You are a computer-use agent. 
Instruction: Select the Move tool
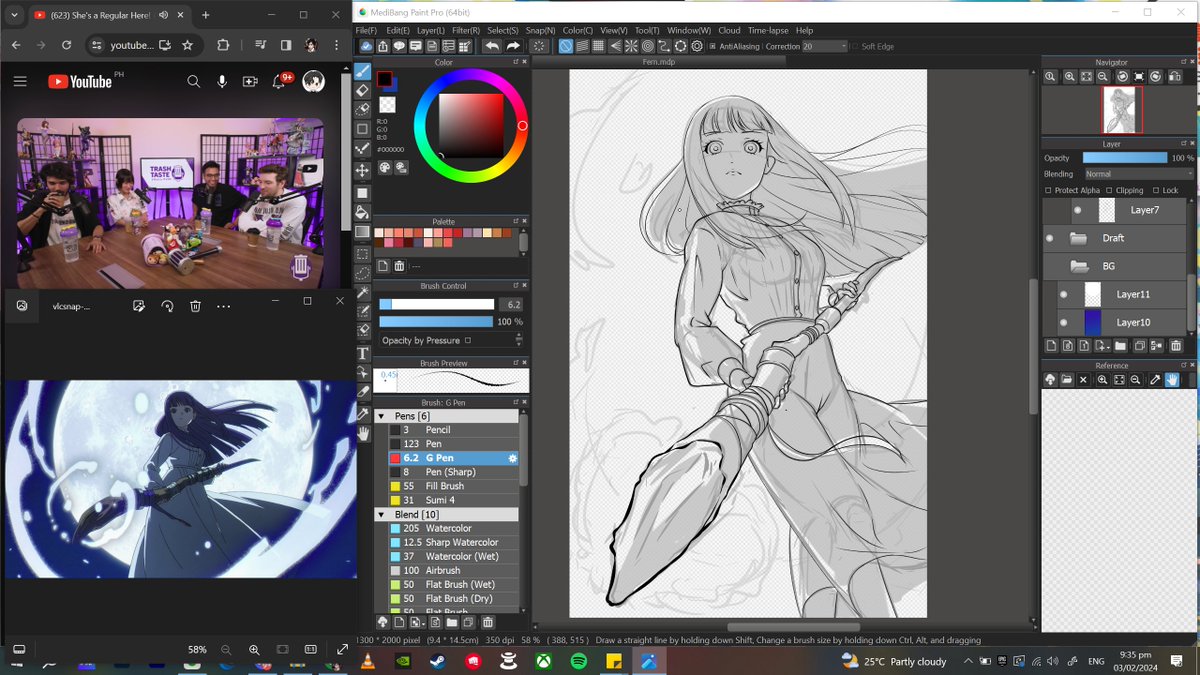point(363,171)
